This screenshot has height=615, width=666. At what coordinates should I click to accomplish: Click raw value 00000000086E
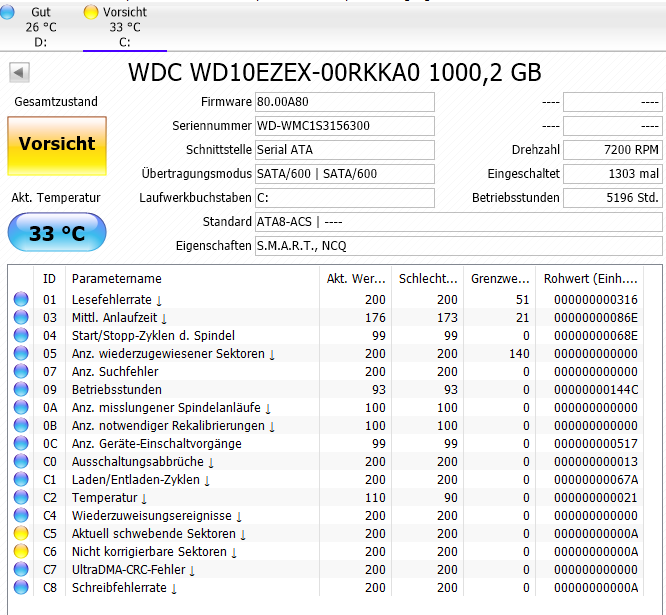pyautogui.click(x=595, y=318)
